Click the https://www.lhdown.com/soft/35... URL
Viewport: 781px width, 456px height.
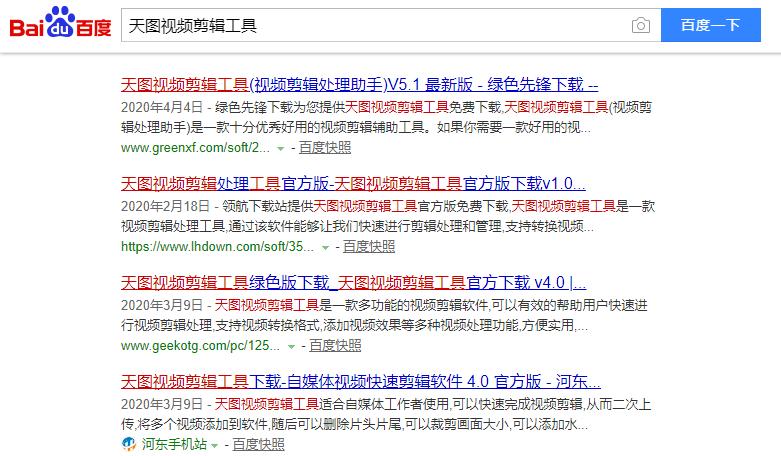217,246
